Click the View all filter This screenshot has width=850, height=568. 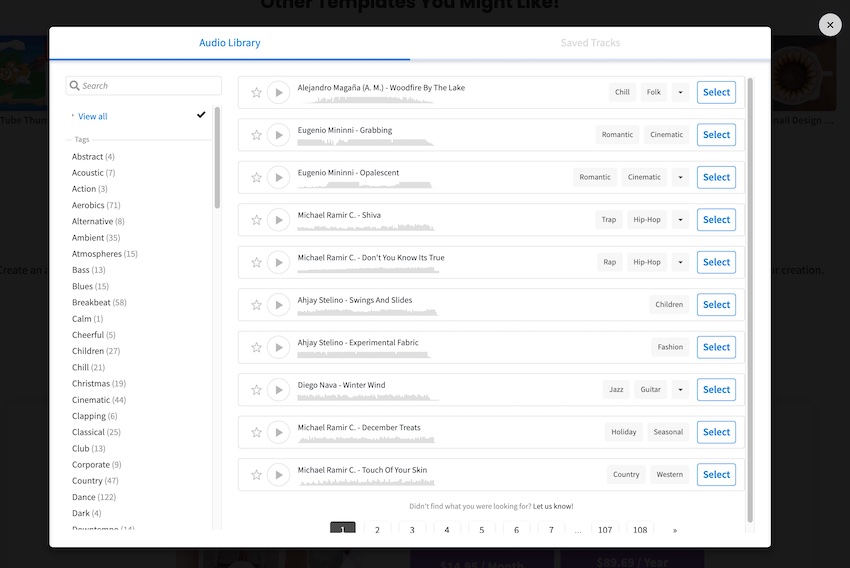[x=93, y=117]
